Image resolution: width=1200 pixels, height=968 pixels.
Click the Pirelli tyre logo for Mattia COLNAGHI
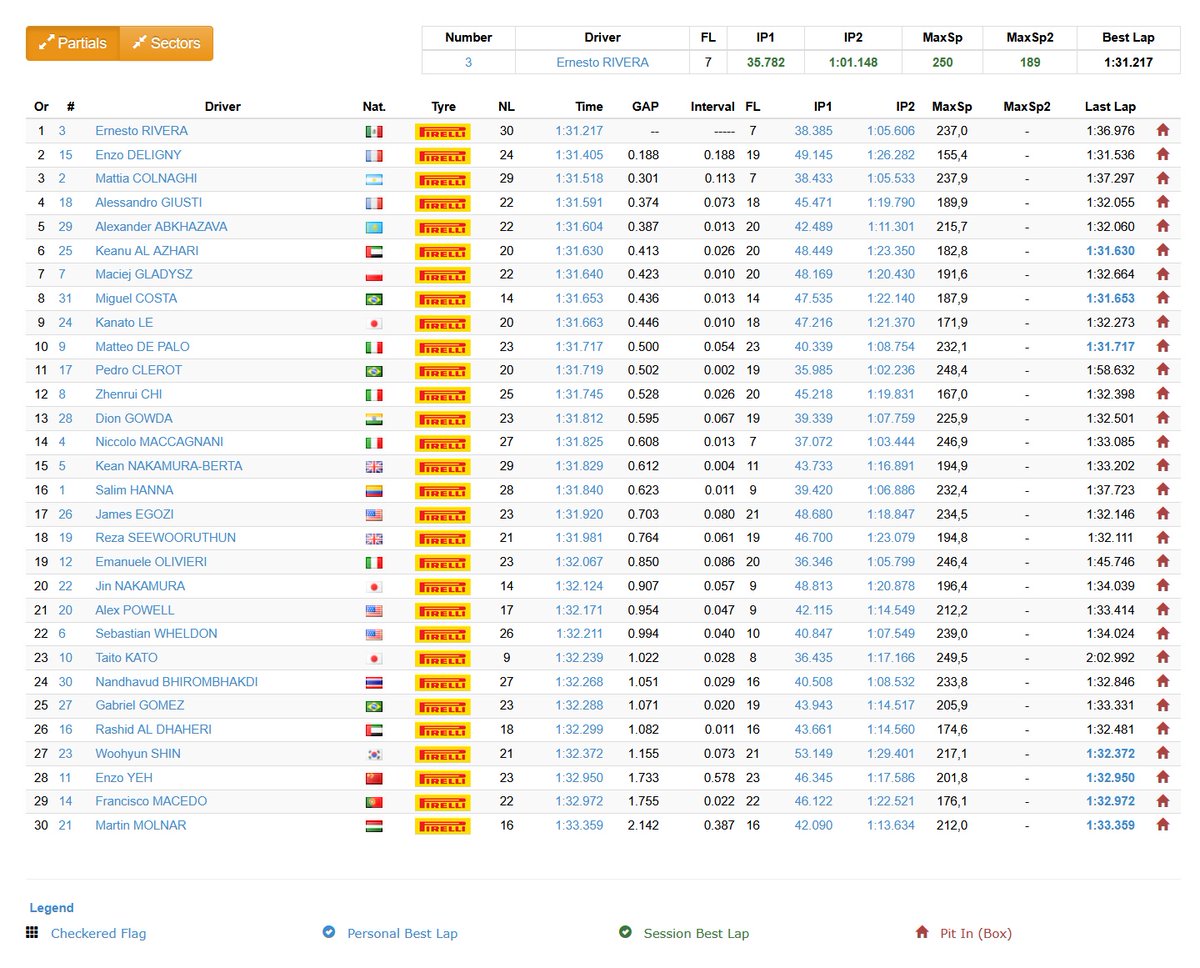pos(443,179)
